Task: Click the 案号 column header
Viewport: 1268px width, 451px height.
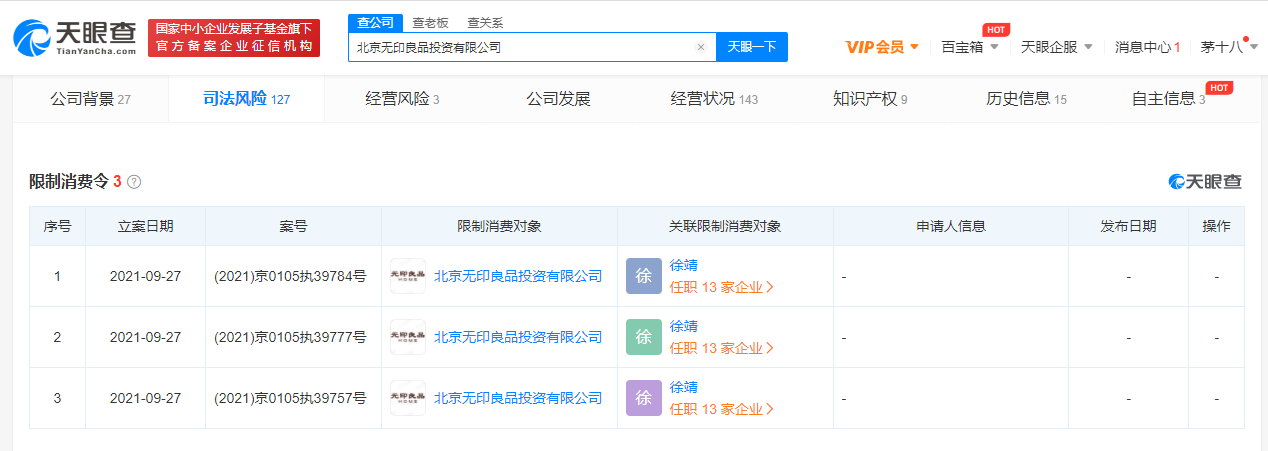Action: coord(293,227)
